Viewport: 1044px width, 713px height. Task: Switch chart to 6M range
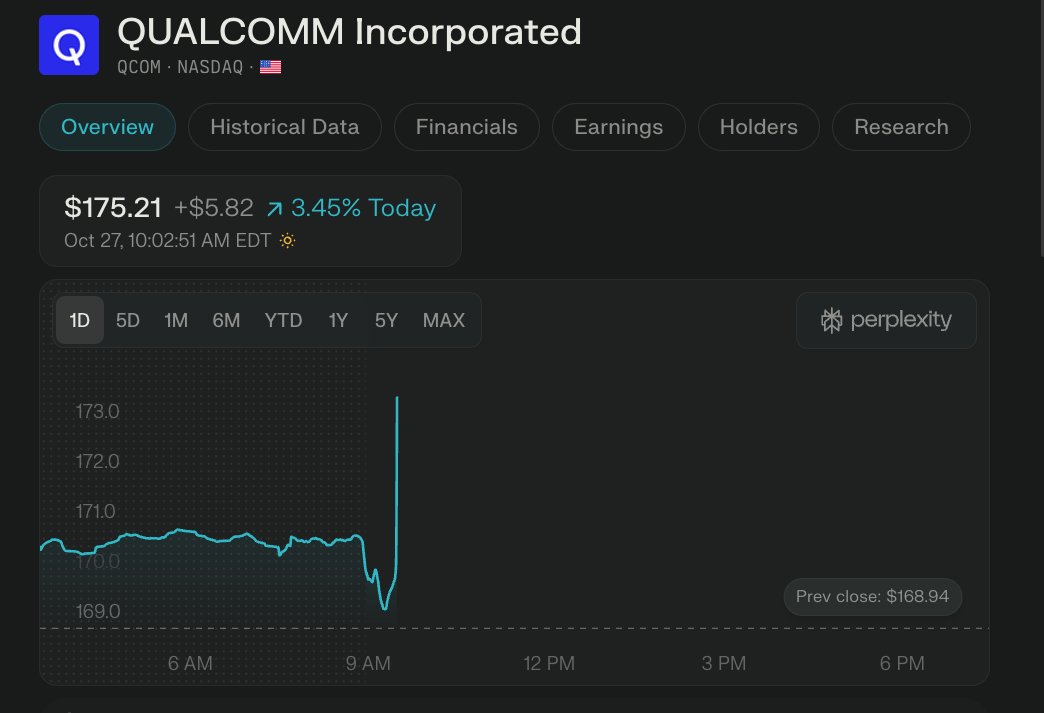(x=226, y=320)
